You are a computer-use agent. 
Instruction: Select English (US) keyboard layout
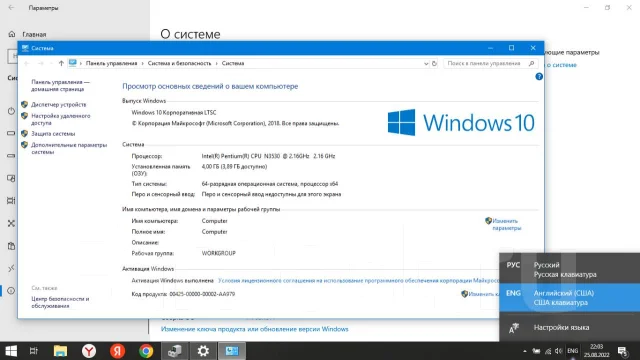click(569, 298)
